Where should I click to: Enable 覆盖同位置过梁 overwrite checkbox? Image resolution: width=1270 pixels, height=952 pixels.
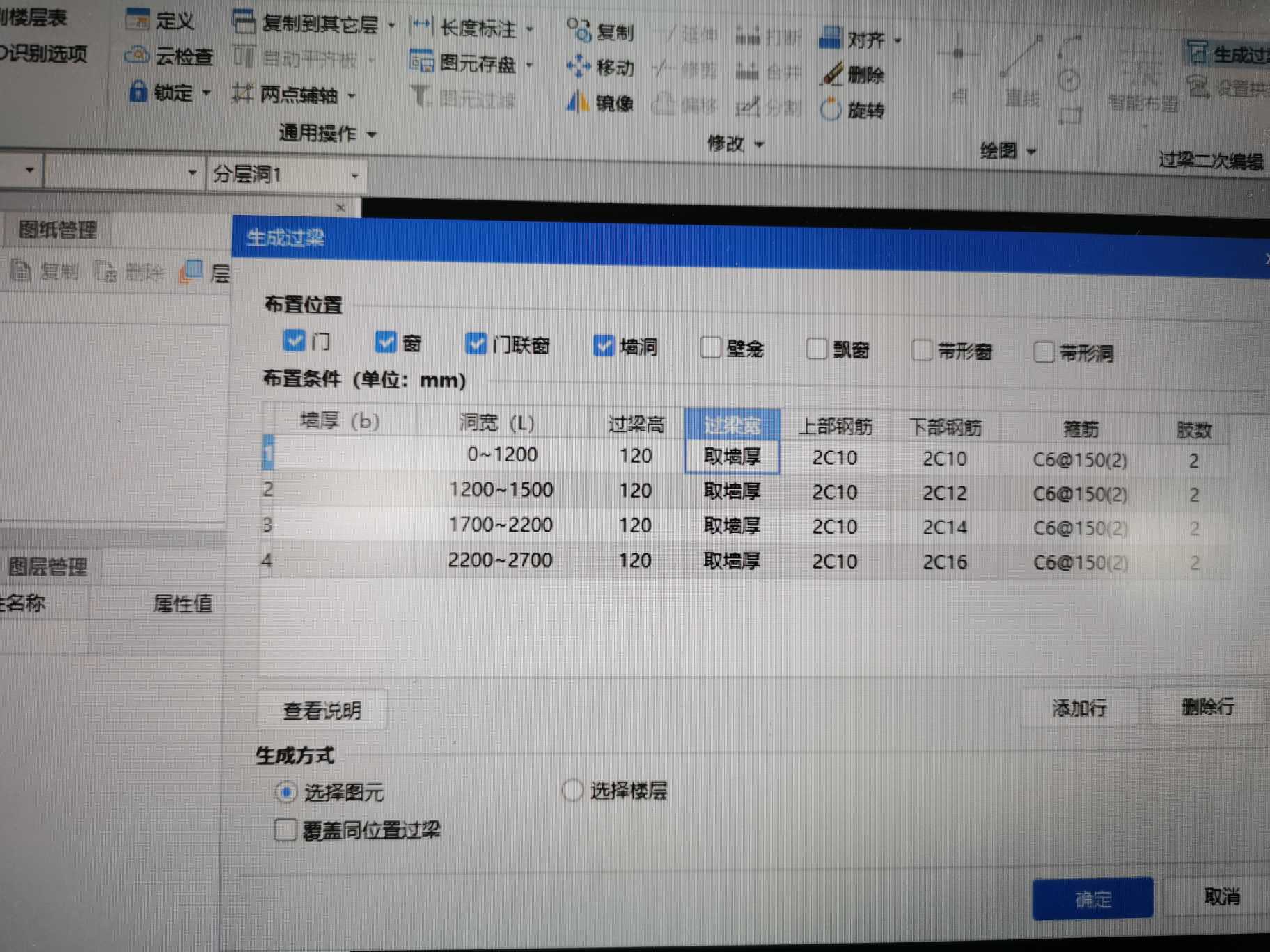285,830
